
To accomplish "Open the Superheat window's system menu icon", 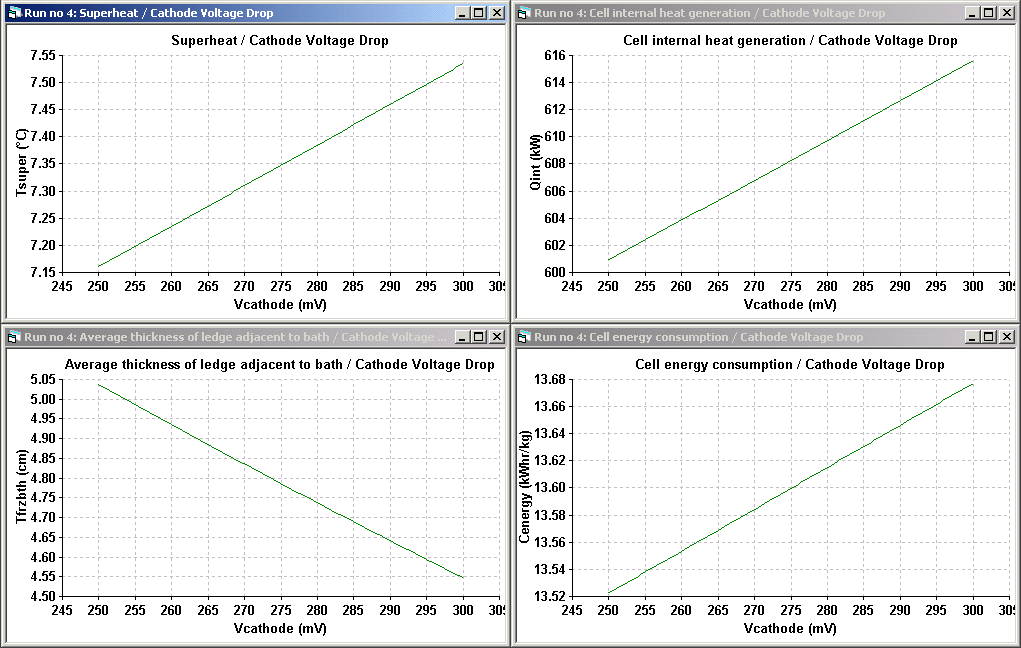I will tap(14, 13).
